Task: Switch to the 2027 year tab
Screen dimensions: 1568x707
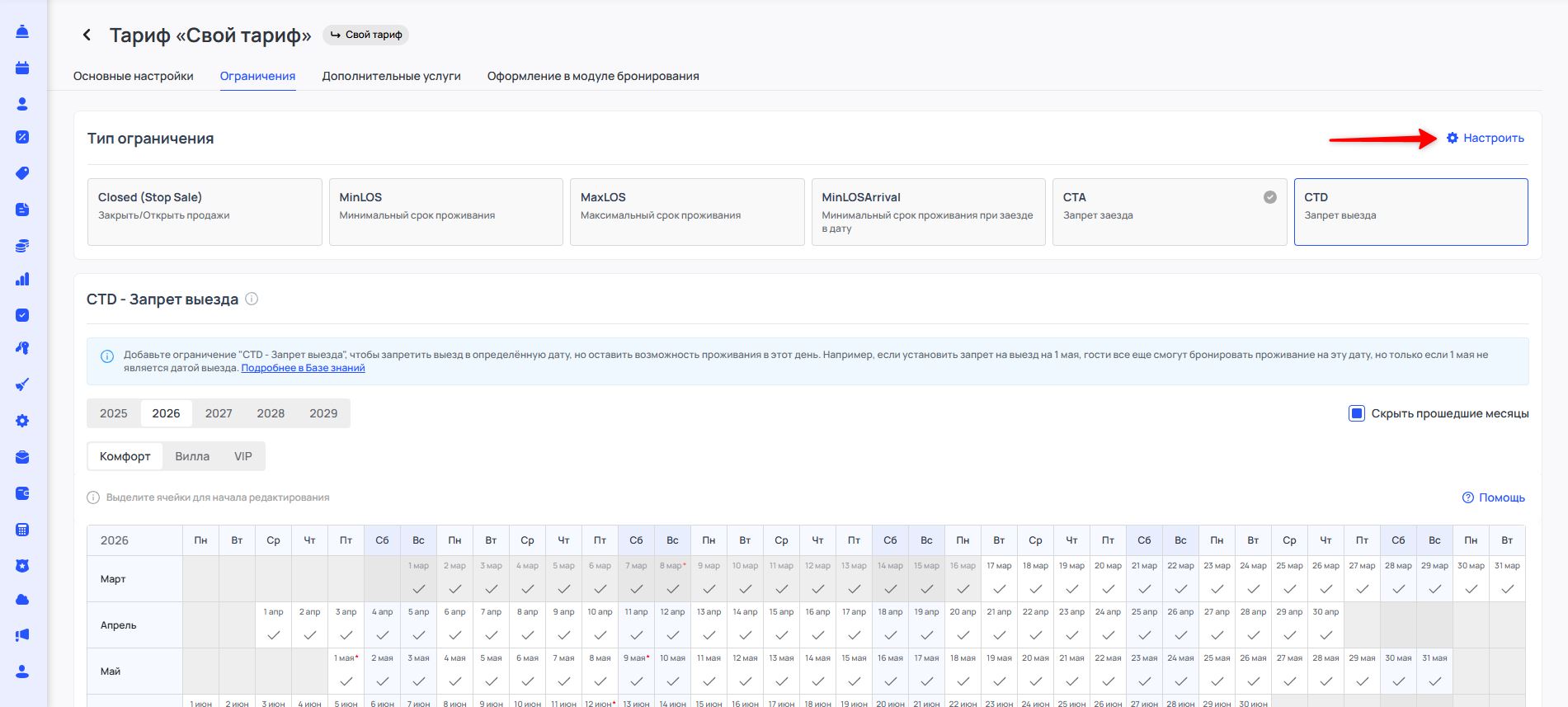Action: [219, 413]
